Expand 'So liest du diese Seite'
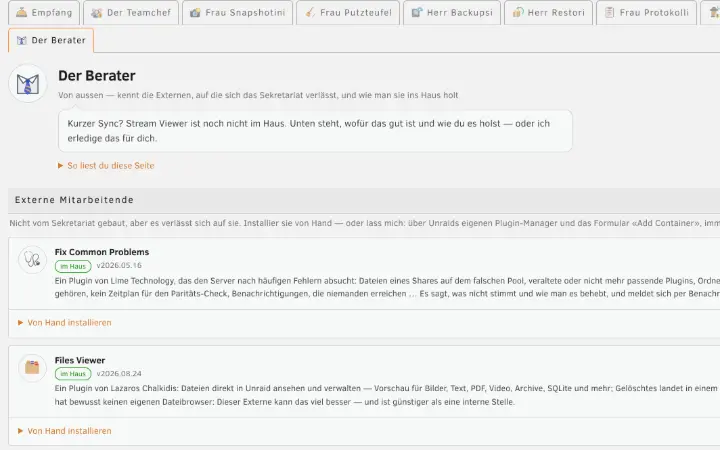 pos(106,166)
